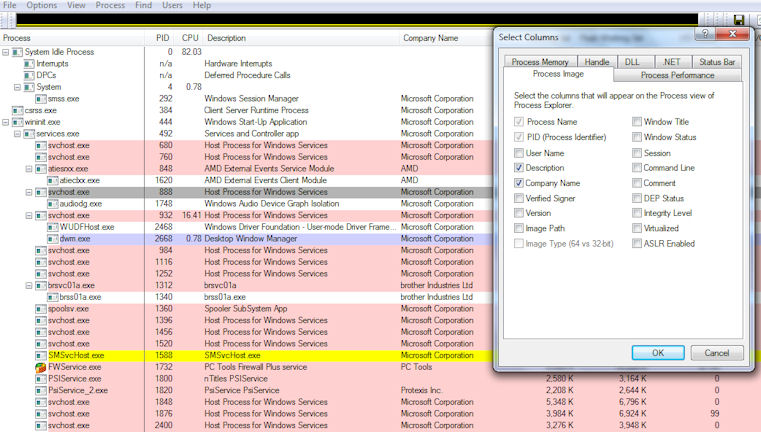This screenshot has height=432, width=761.
Task: Uncheck the Company Name column checkbox
Action: (519, 183)
